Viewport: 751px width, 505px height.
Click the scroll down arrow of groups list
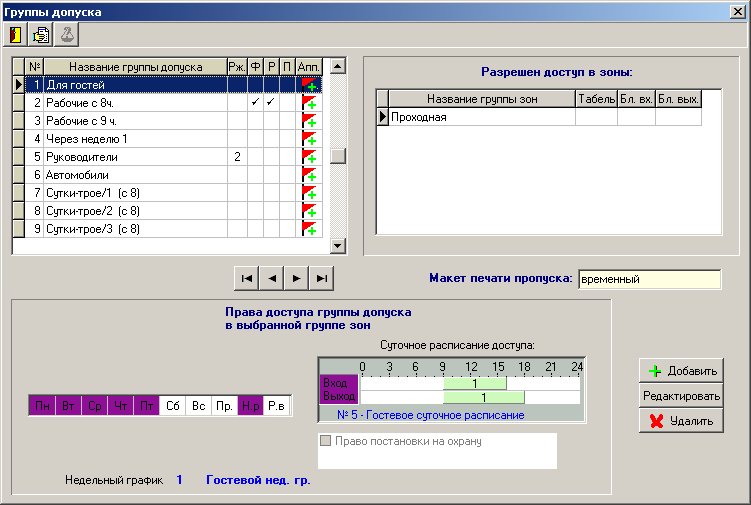tap(338, 246)
